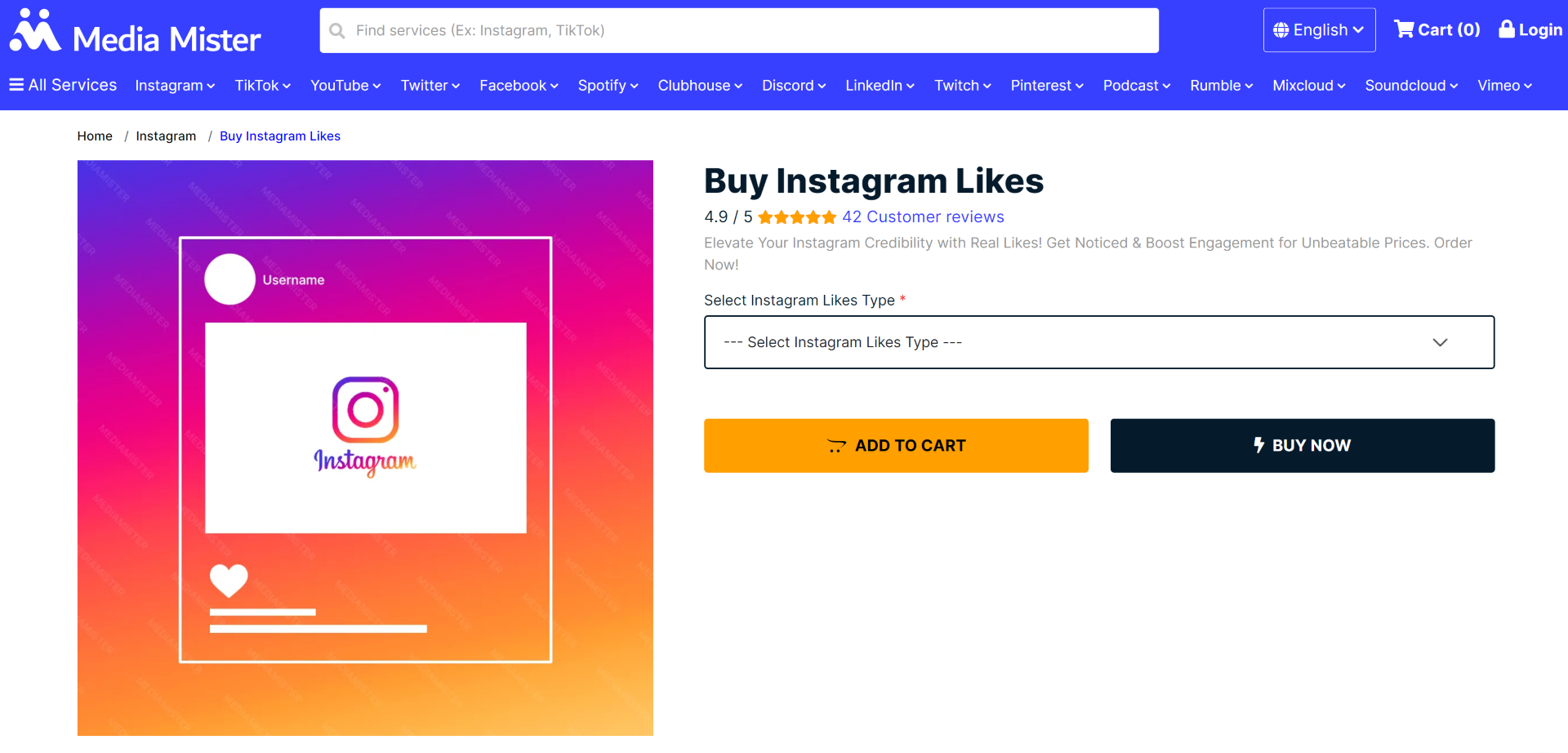Expand the English language selector
The image size is (1568, 753).
click(x=1319, y=30)
